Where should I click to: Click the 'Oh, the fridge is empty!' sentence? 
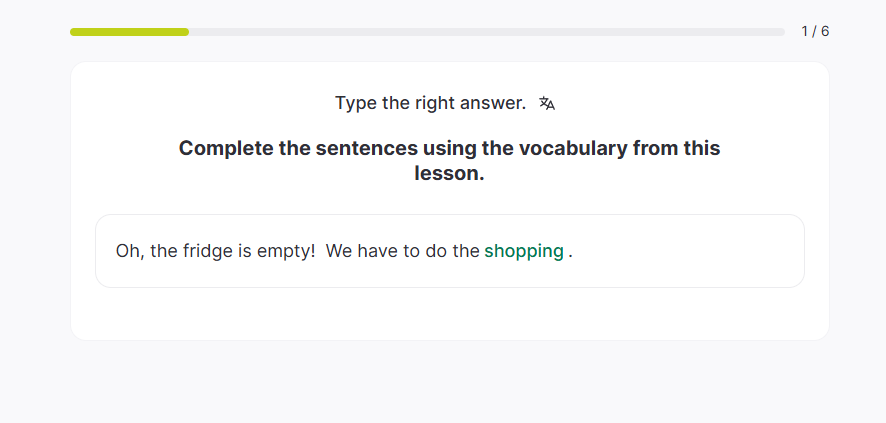tap(216, 251)
